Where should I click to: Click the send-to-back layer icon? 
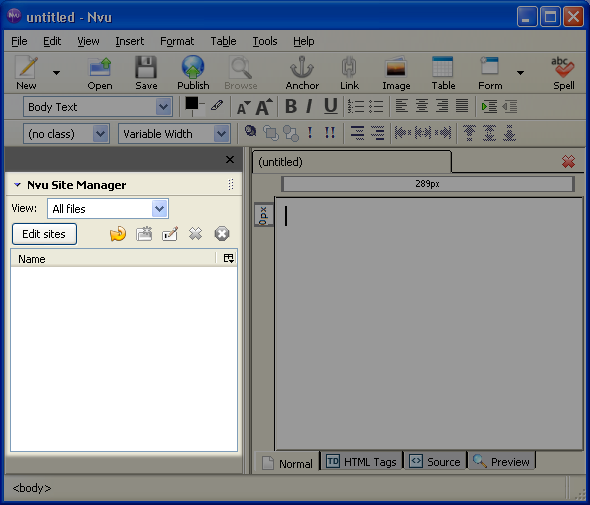(x=291, y=133)
